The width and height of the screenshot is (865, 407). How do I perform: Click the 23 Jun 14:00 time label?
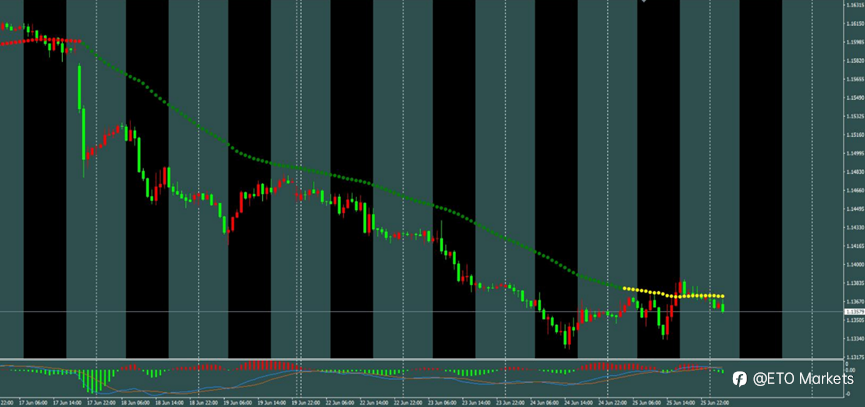(x=476, y=403)
